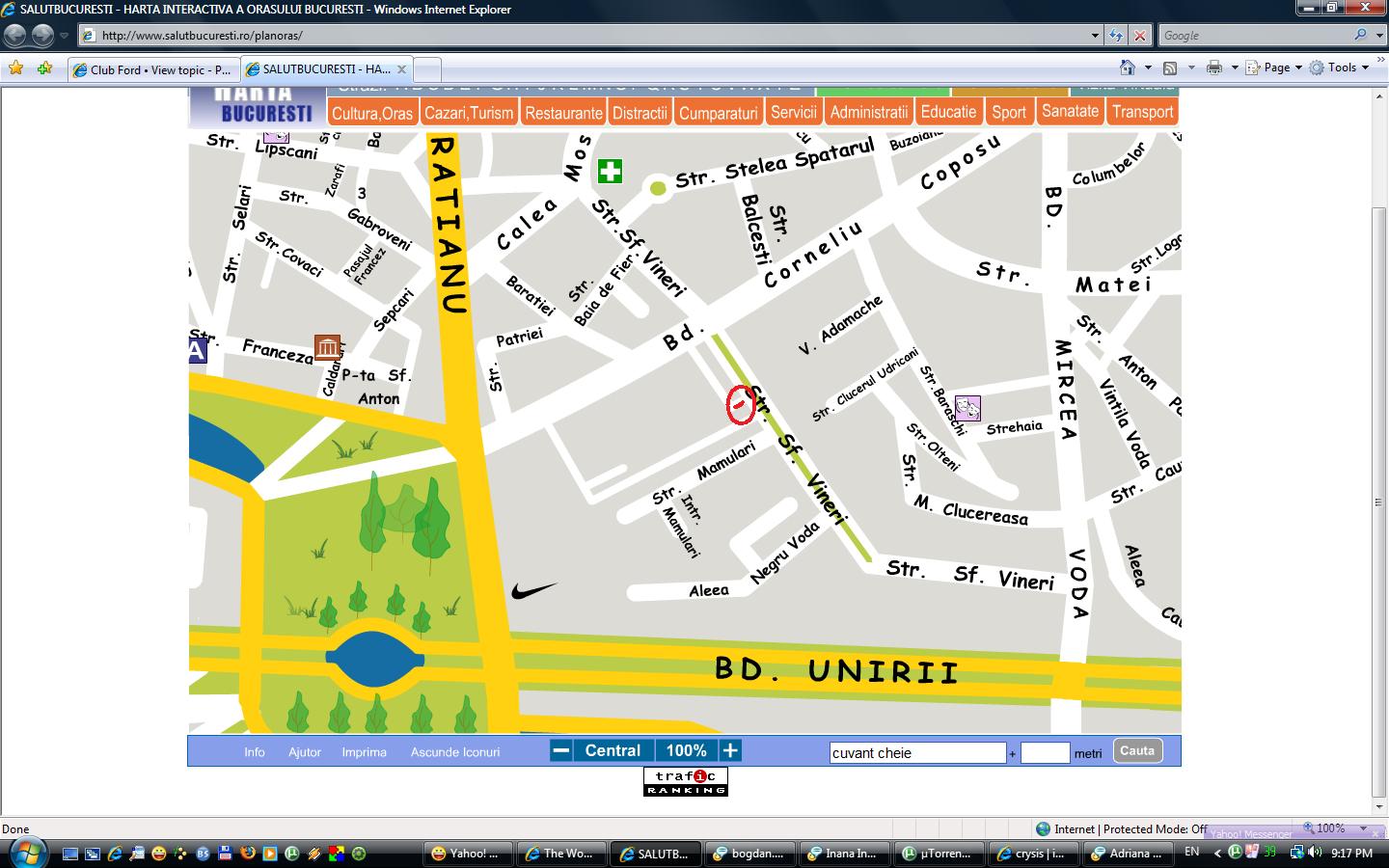Click the Favorites star icon
Viewport: 1389px width, 868px height.
tap(15, 68)
